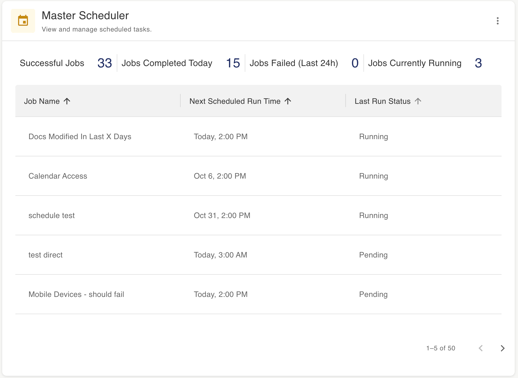Click run time of Docs Modified job
Screen dimensions: 518x378
tap(220, 137)
